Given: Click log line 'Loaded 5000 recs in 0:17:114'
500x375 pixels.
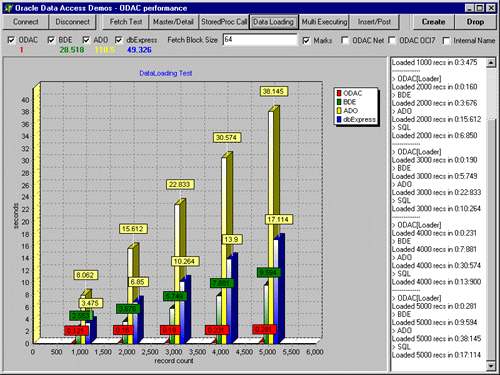Looking at the screenshot, I should tap(436, 355).
